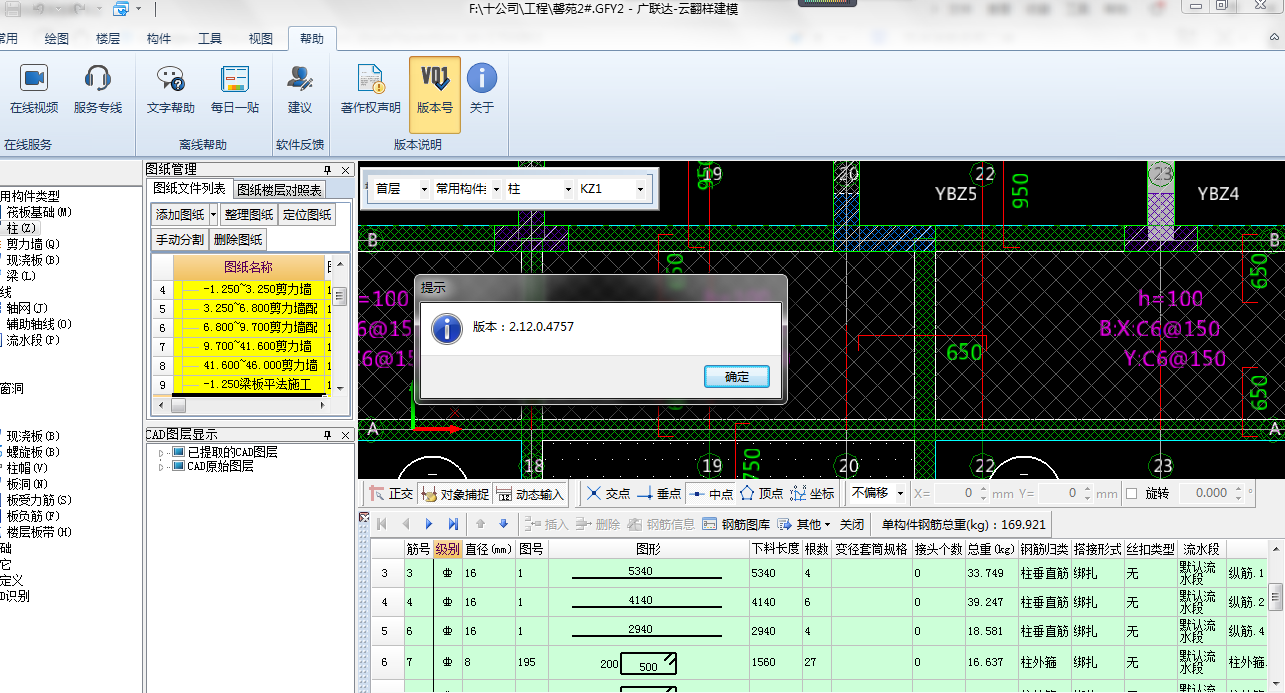Image resolution: width=1285 pixels, height=693 pixels.
Task: Click drawing list horizontal scrollbar thumb
Action: [x=179, y=406]
